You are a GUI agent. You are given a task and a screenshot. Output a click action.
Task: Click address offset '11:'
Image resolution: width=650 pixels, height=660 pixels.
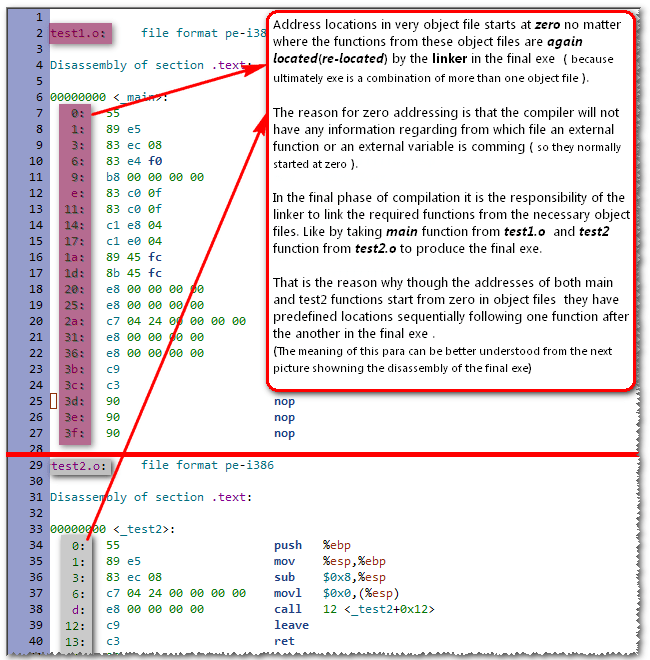(75, 209)
